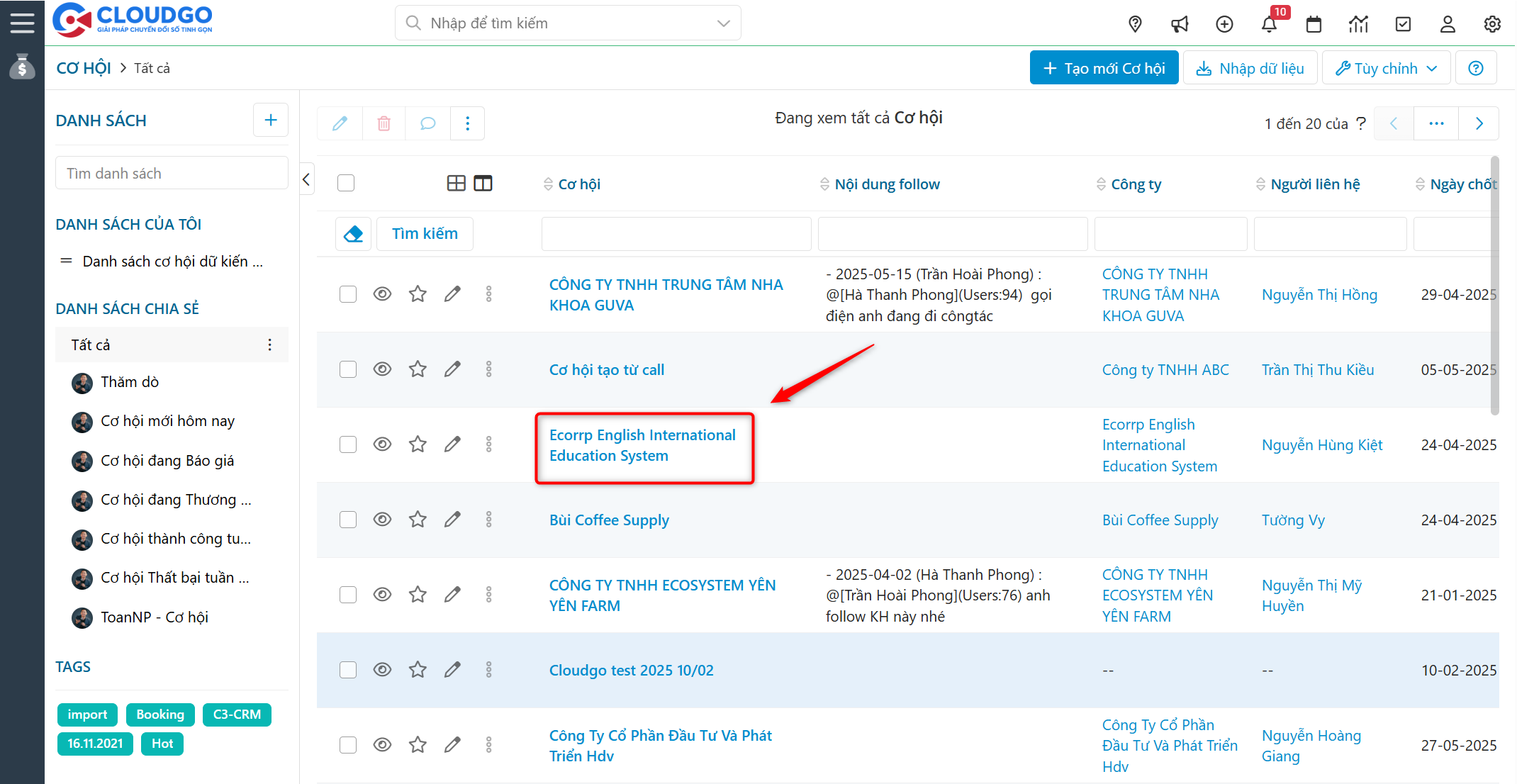Click the location pin icon

pyautogui.click(x=1135, y=24)
